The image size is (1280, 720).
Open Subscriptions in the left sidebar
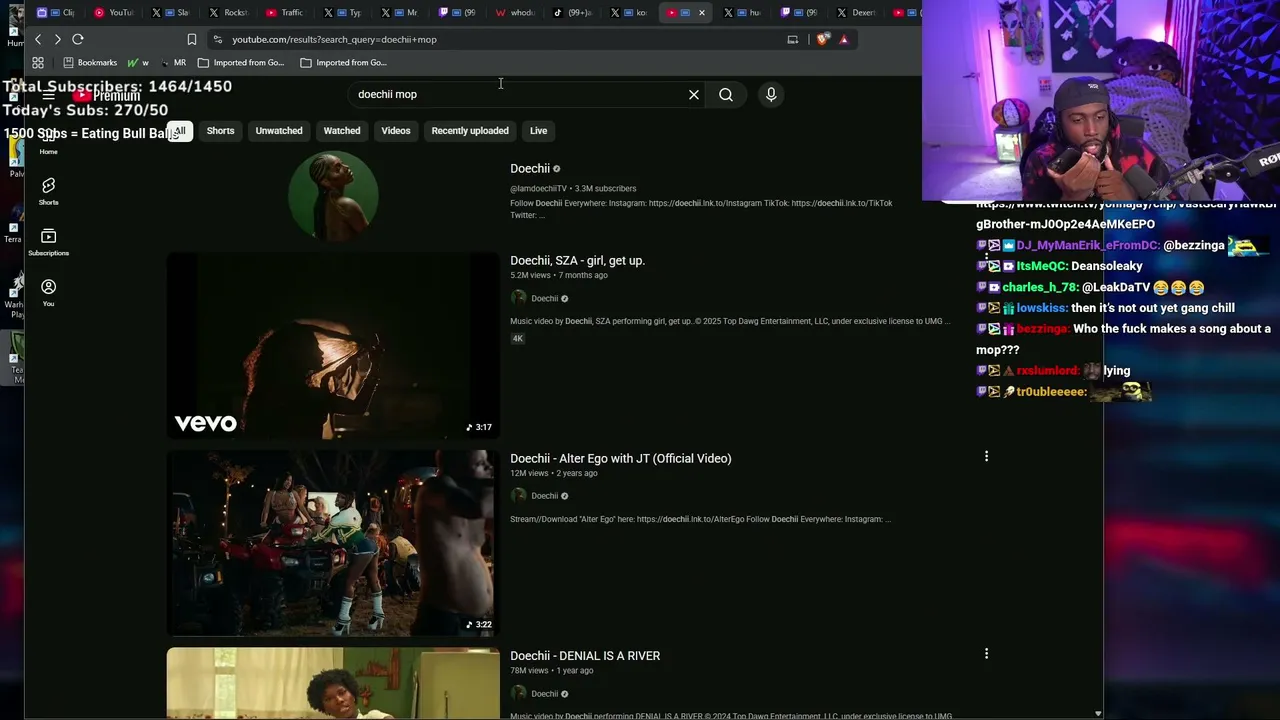pos(48,241)
